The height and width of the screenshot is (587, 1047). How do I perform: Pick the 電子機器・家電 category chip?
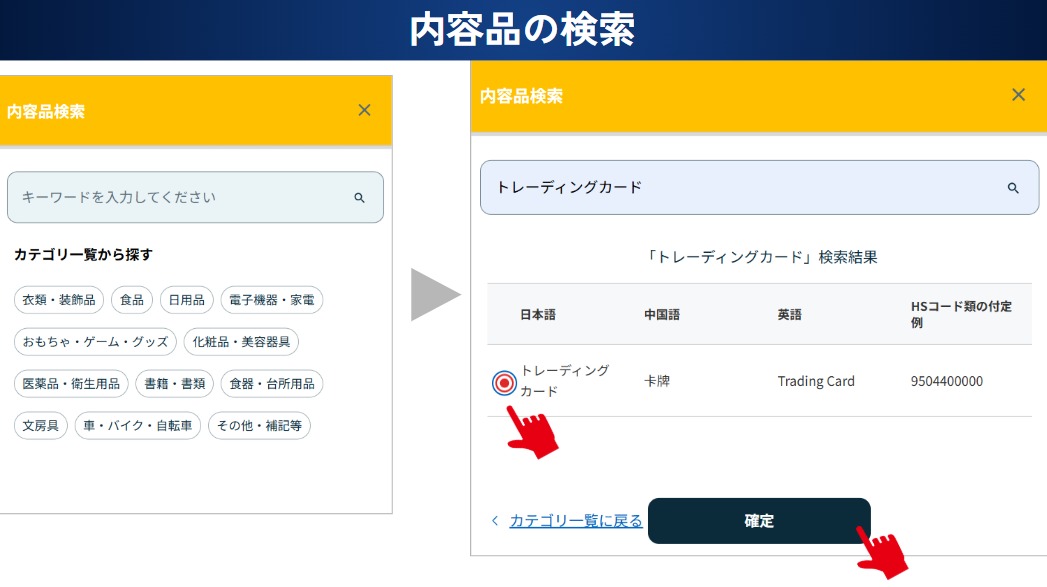(x=271, y=299)
